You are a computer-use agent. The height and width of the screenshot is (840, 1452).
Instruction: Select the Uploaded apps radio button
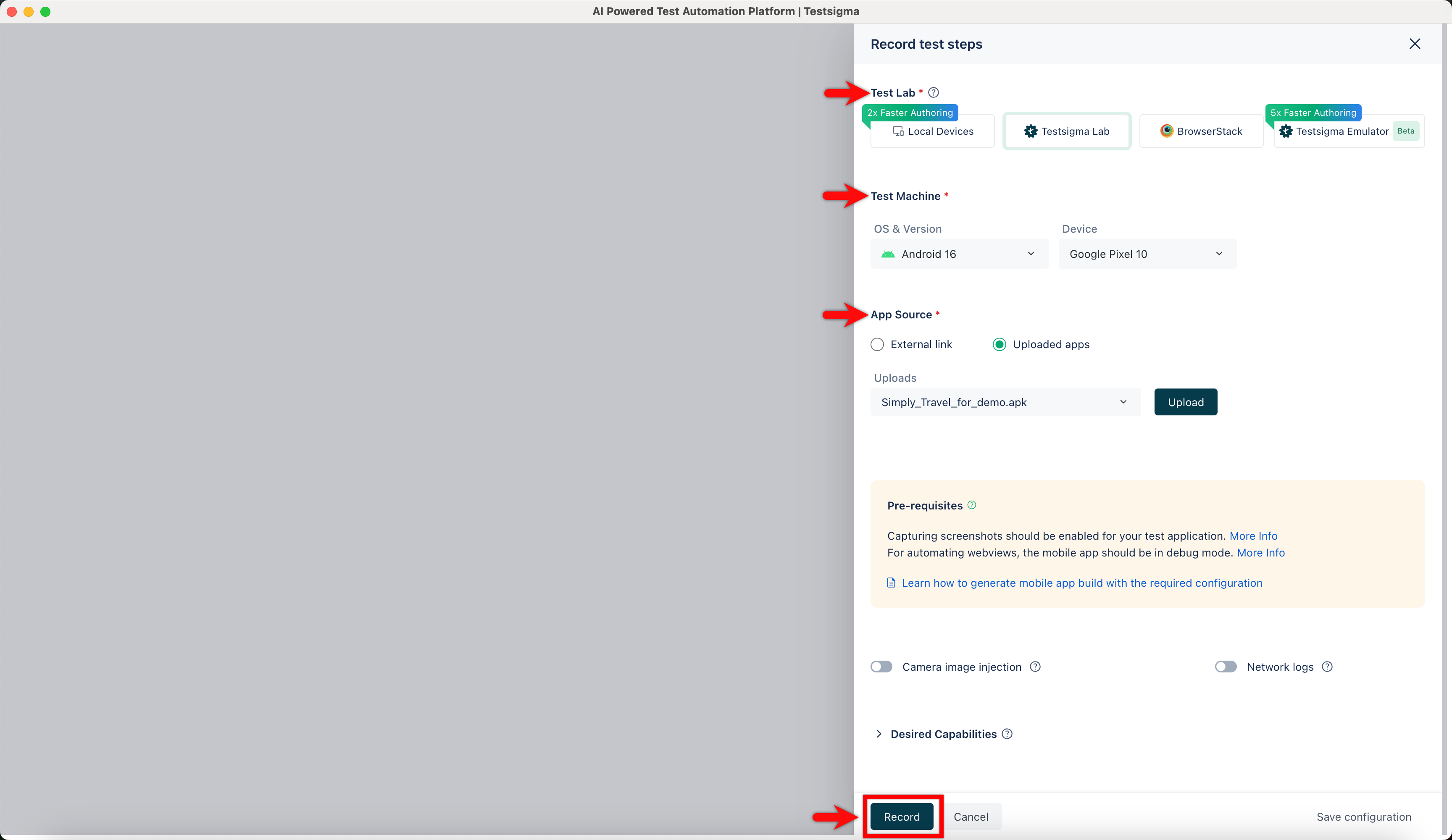coord(999,344)
